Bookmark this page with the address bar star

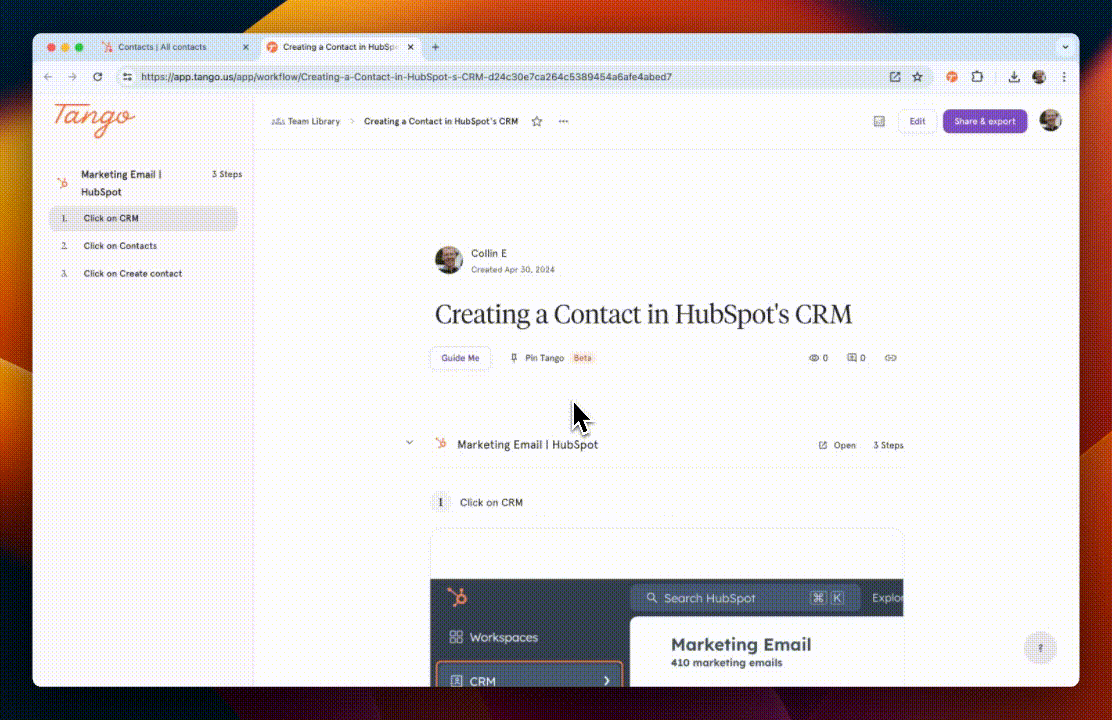[918, 77]
